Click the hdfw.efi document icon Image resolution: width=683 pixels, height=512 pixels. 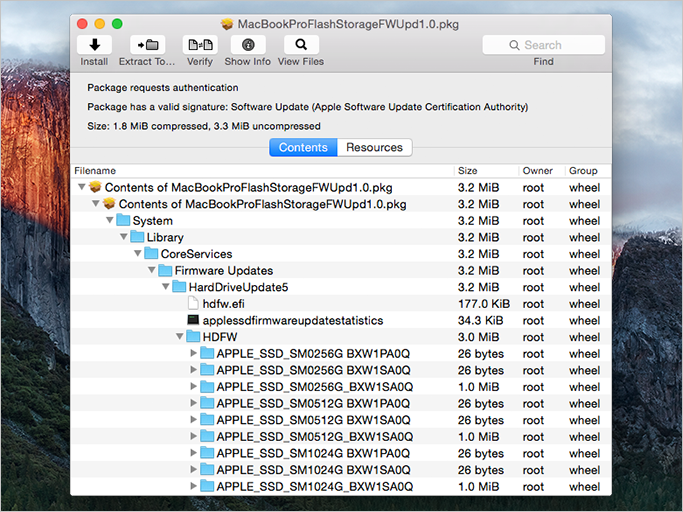point(193,303)
